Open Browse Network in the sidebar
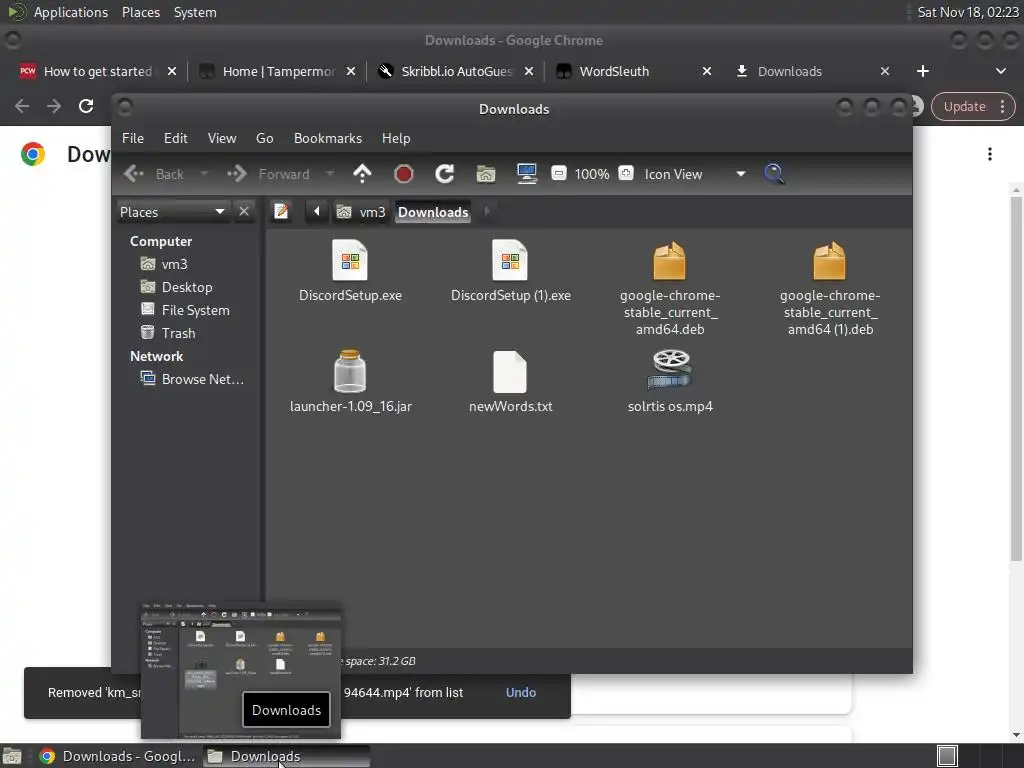This screenshot has height=768, width=1024. [x=192, y=379]
